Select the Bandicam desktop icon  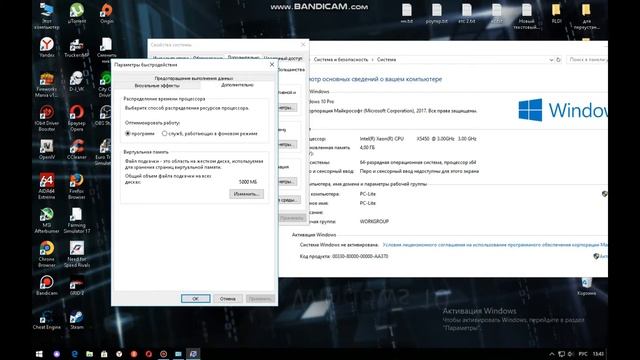point(47,285)
